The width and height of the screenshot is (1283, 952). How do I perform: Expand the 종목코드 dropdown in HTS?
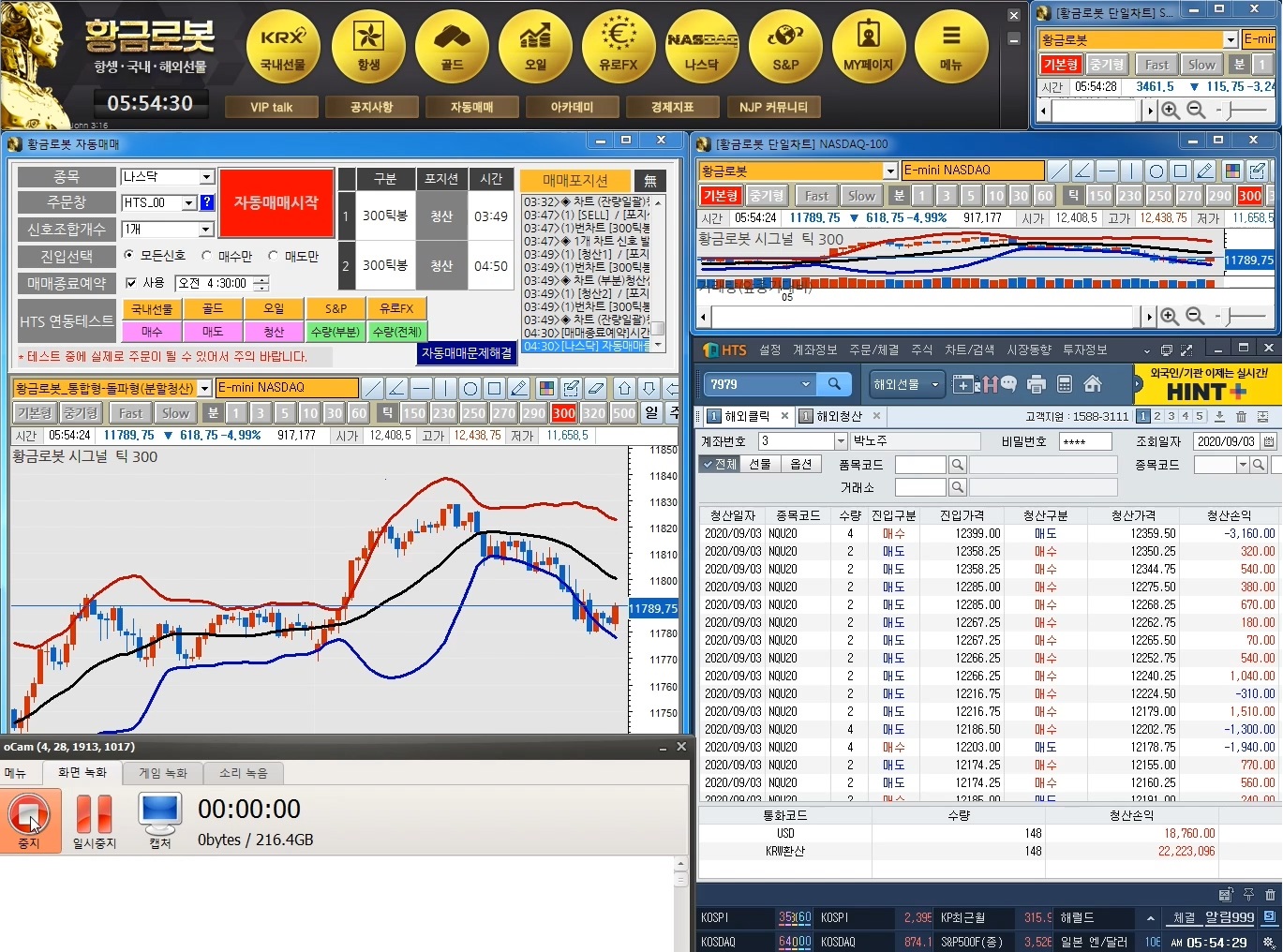click(1243, 465)
